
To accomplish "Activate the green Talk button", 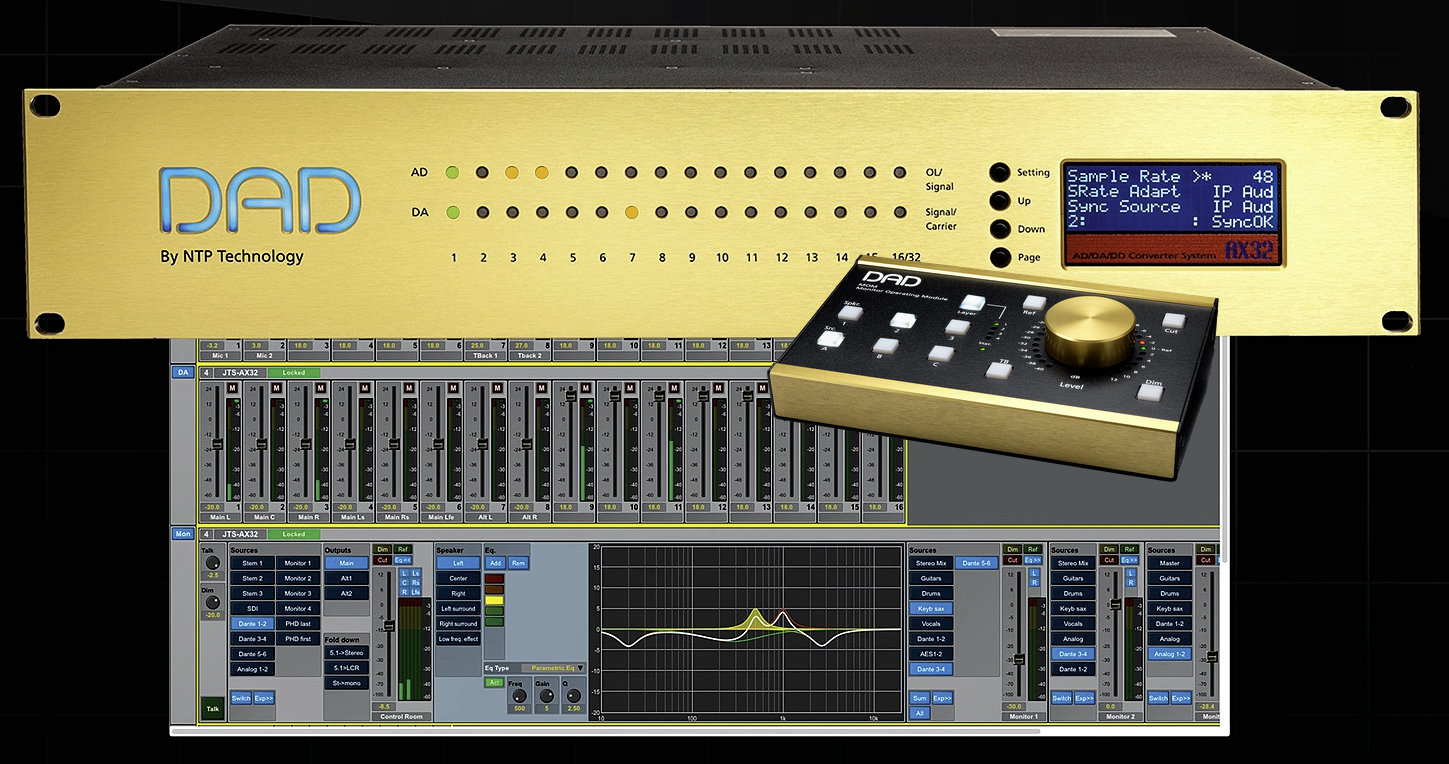I will (212, 708).
